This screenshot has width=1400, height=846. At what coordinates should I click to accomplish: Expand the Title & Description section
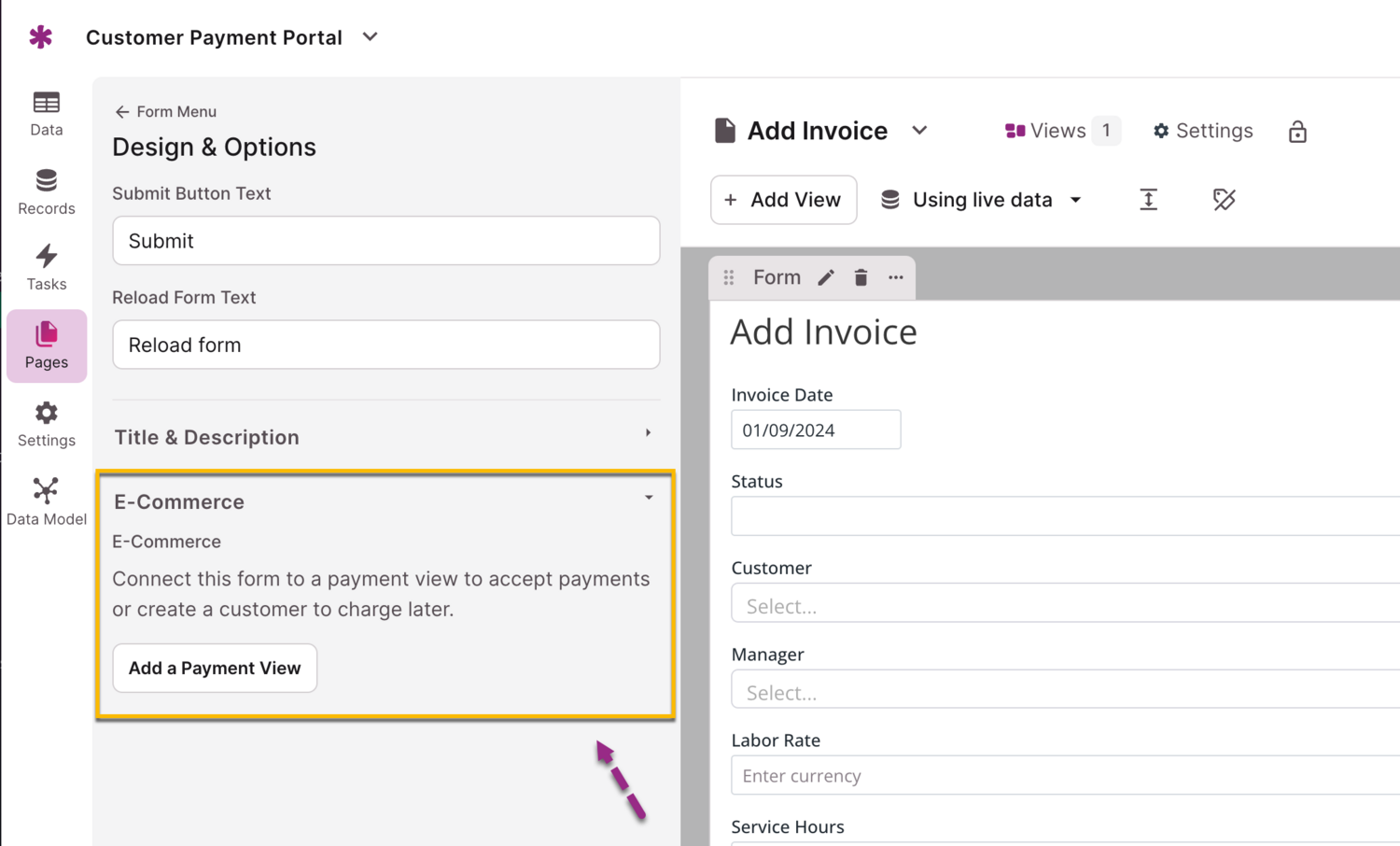point(385,437)
